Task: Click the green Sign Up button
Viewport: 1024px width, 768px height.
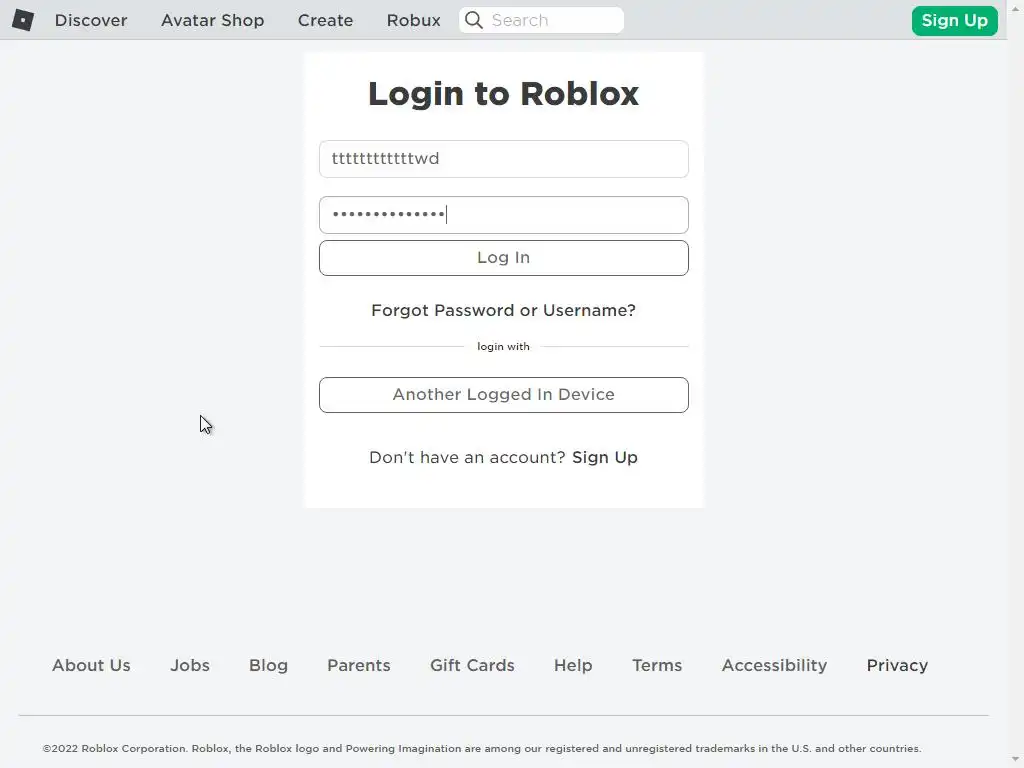Action: 954,20
